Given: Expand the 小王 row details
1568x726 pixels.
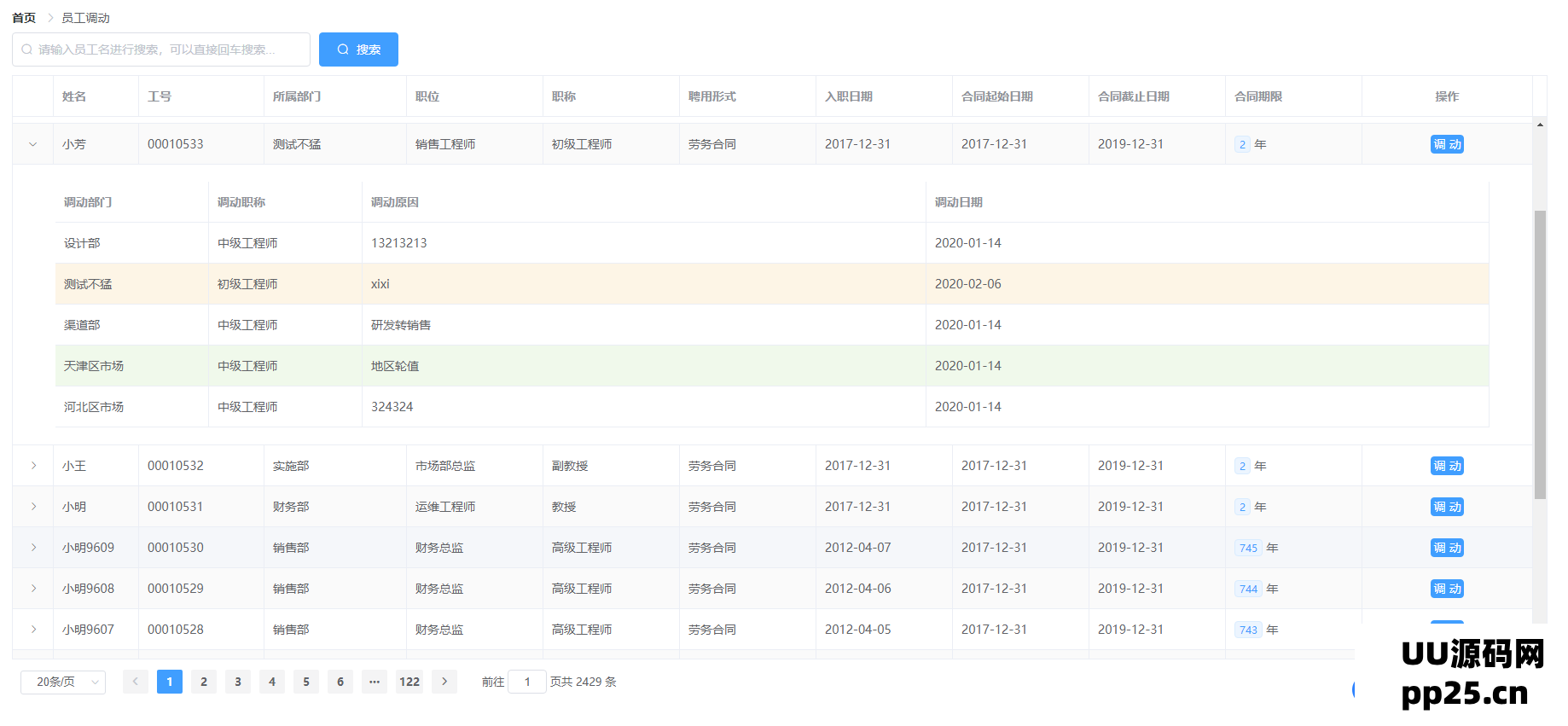Looking at the screenshot, I should pyautogui.click(x=33, y=466).
